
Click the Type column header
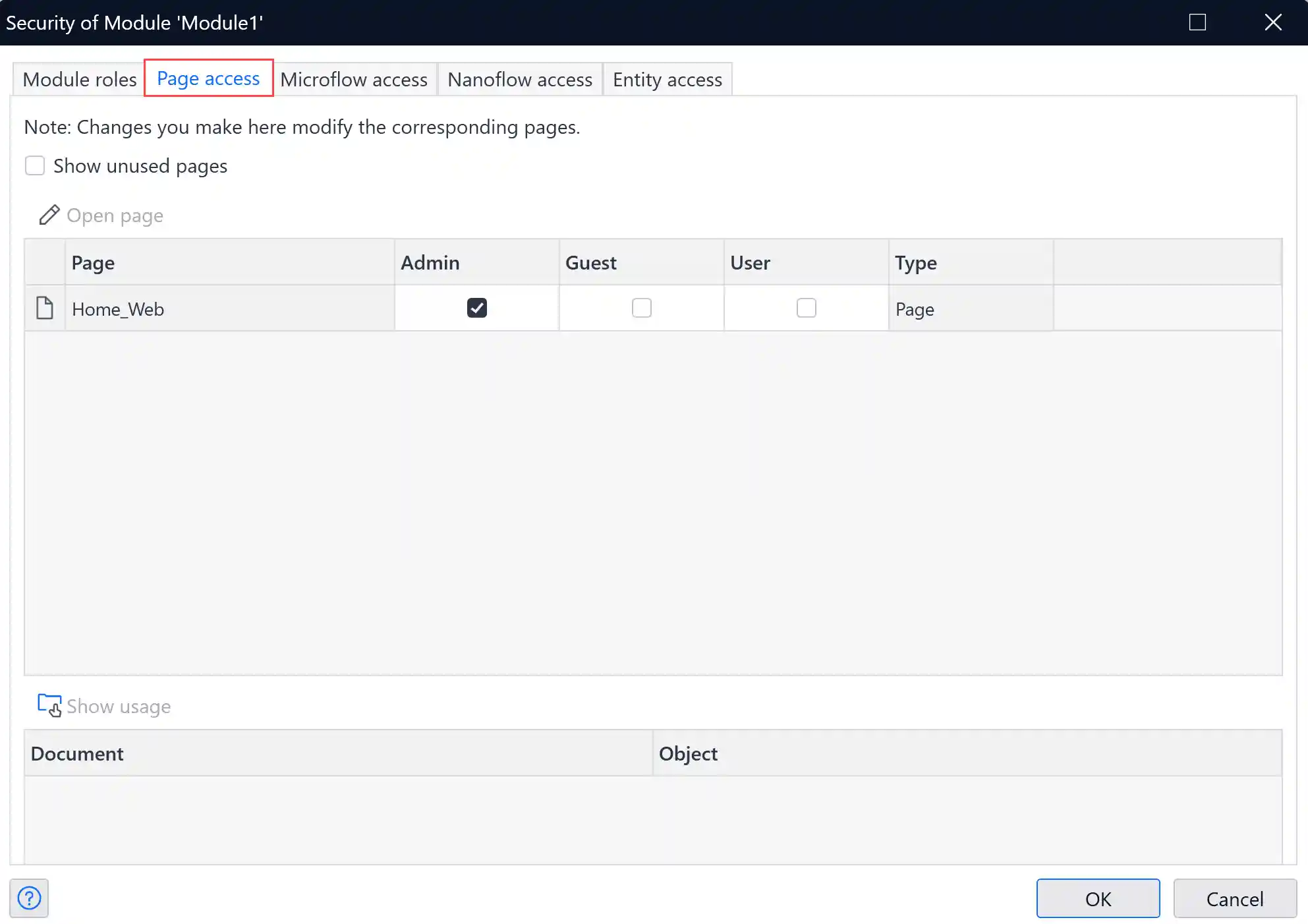(916, 262)
